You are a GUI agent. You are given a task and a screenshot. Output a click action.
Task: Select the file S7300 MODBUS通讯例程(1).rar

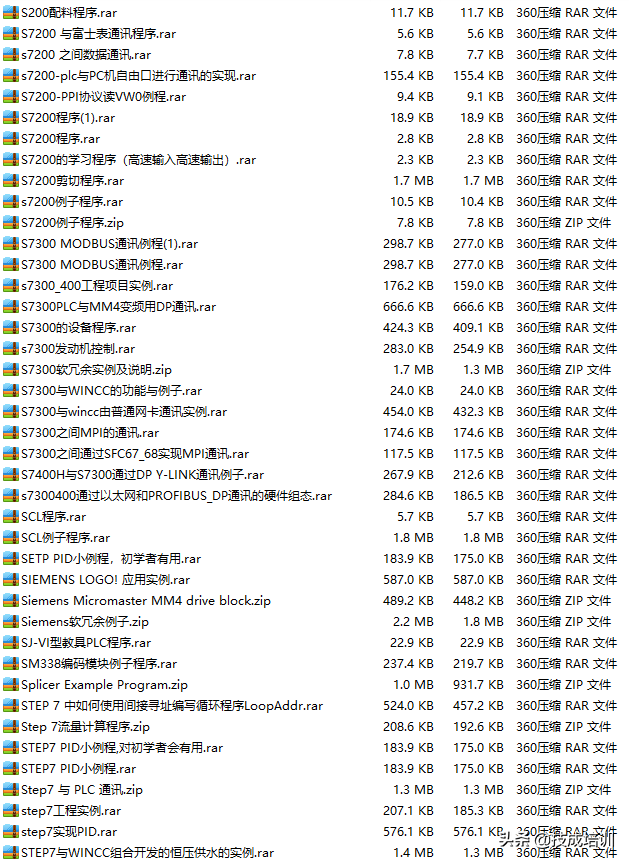109,243
